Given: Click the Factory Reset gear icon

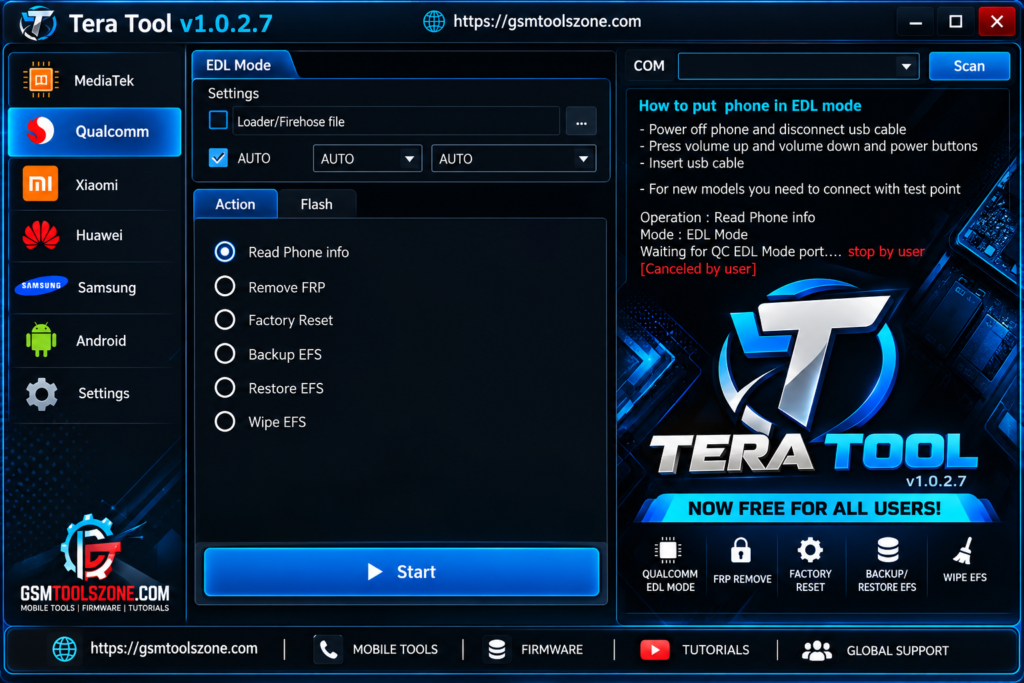Looking at the screenshot, I should pyautogui.click(x=810, y=550).
